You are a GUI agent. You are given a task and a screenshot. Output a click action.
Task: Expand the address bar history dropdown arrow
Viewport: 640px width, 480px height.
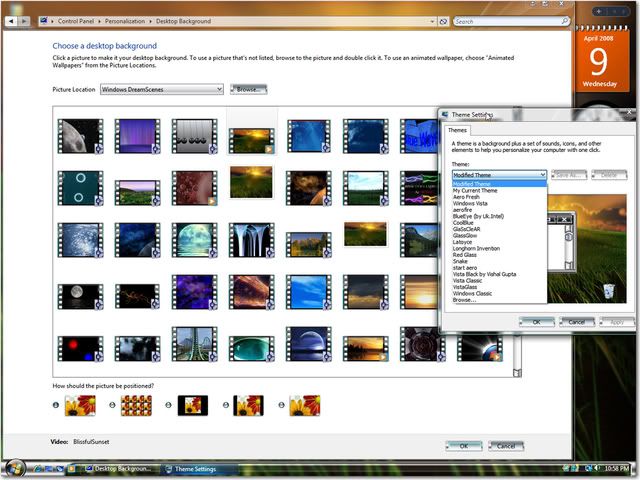(x=432, y=21)
